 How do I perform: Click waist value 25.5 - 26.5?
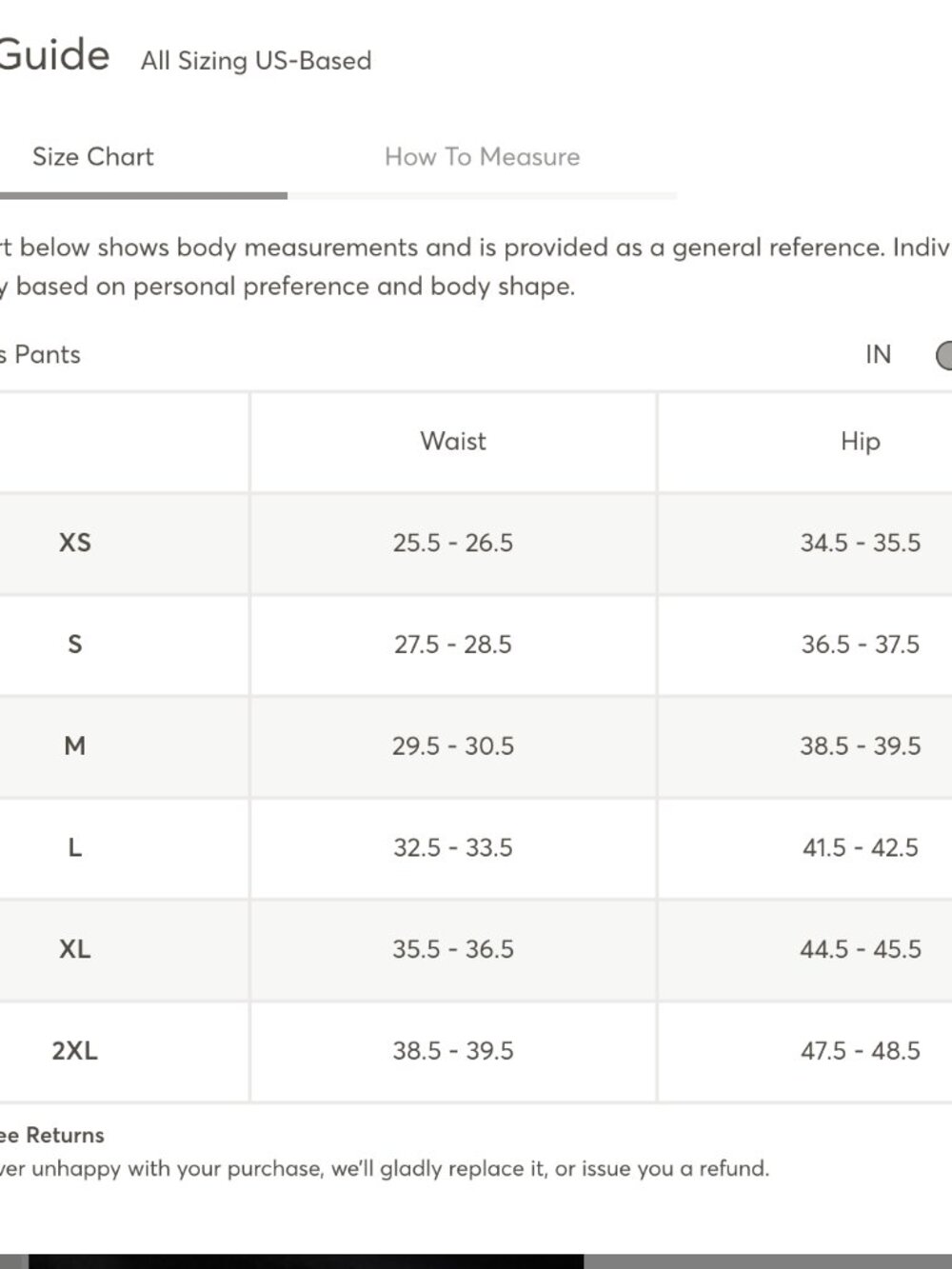coord(453,543)
